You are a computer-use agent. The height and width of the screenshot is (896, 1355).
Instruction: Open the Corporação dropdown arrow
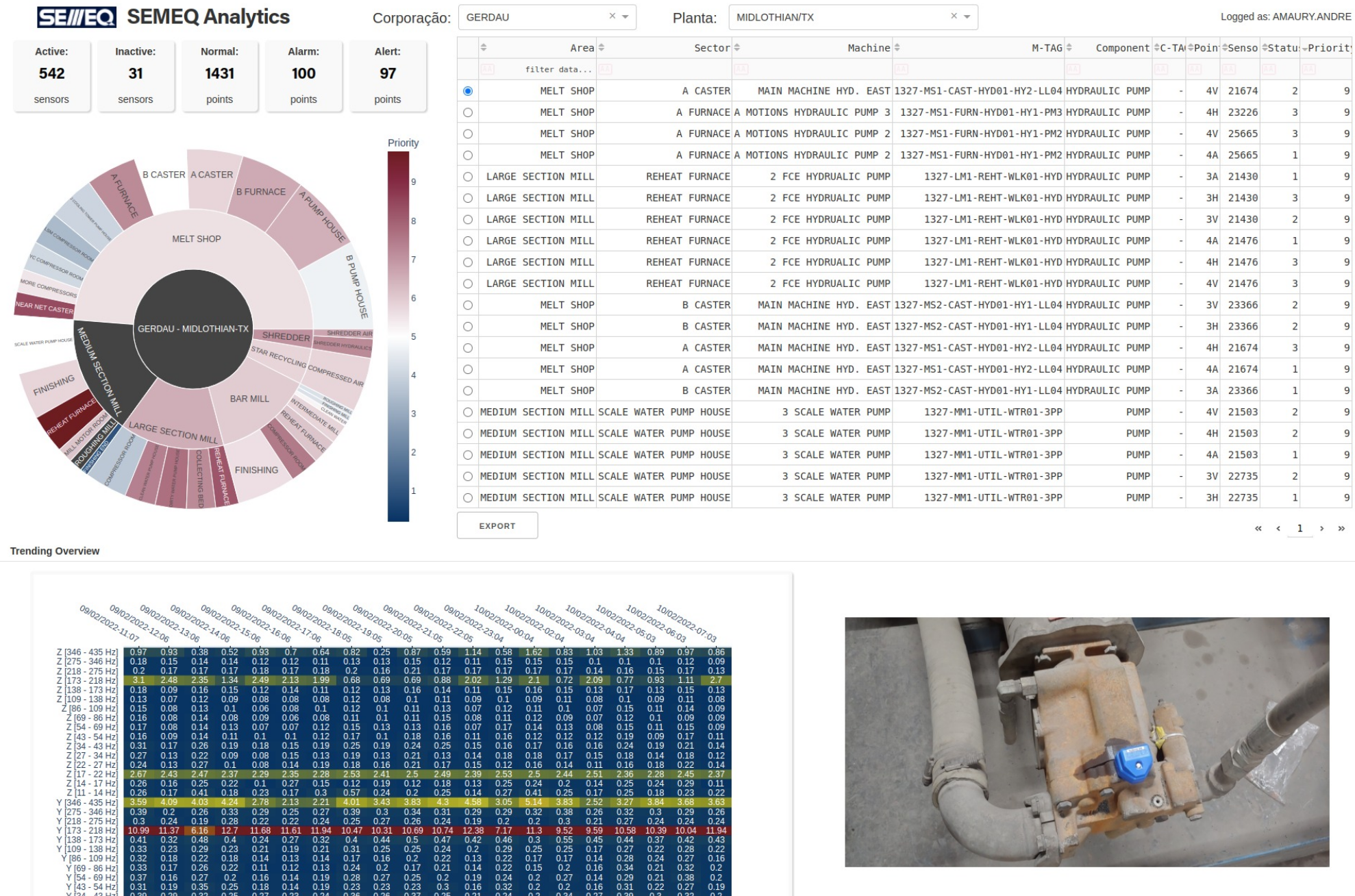tap(625, 17)
